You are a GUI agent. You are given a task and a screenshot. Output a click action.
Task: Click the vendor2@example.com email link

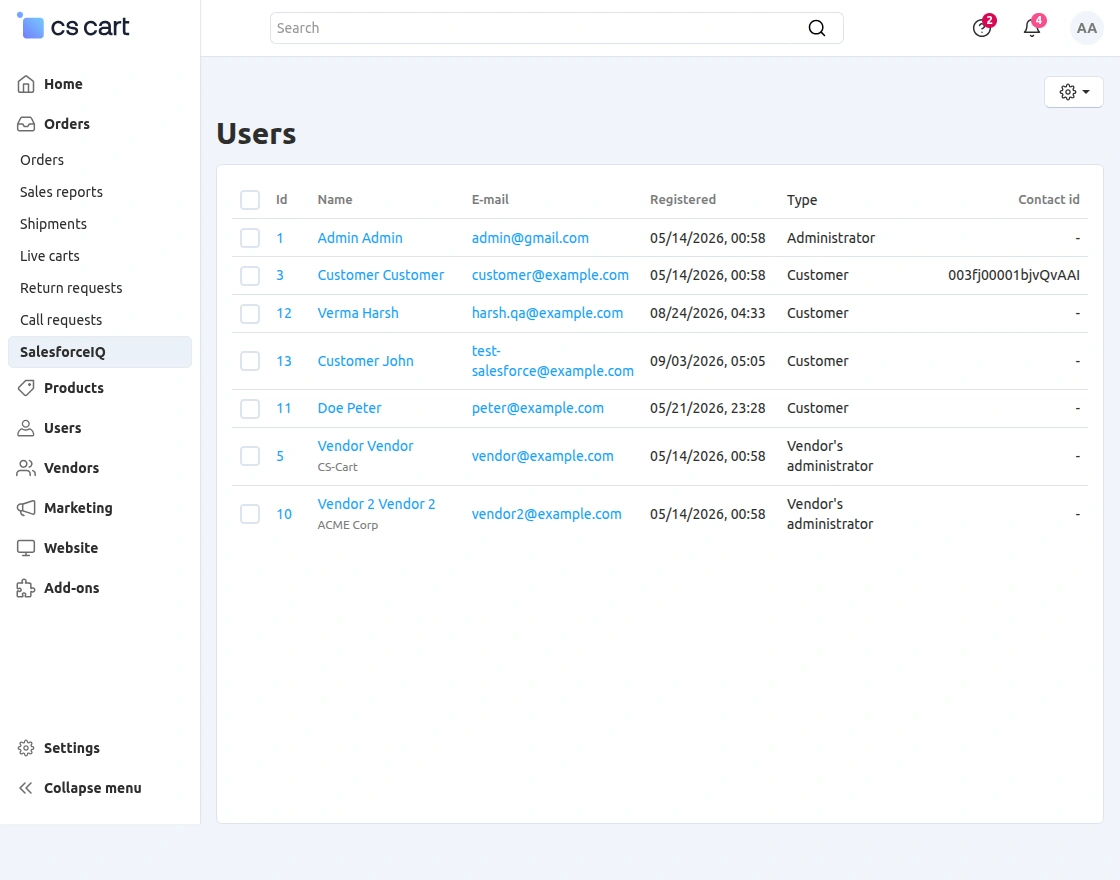tap(546, 514)
